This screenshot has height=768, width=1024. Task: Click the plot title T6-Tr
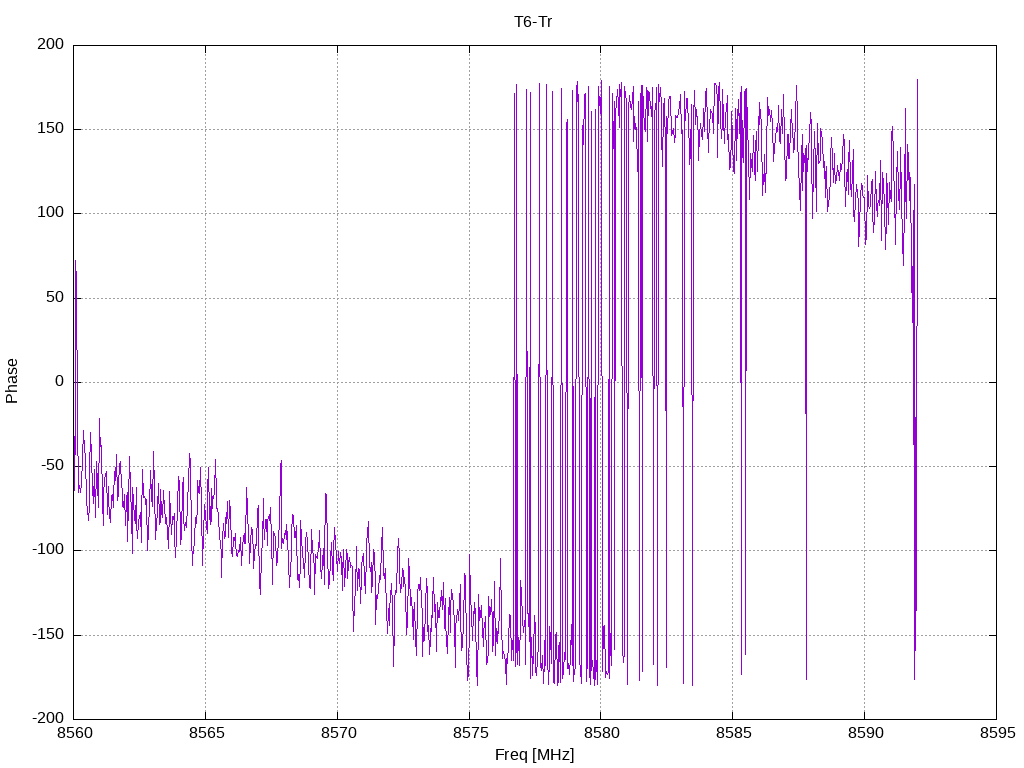[533, 22]
